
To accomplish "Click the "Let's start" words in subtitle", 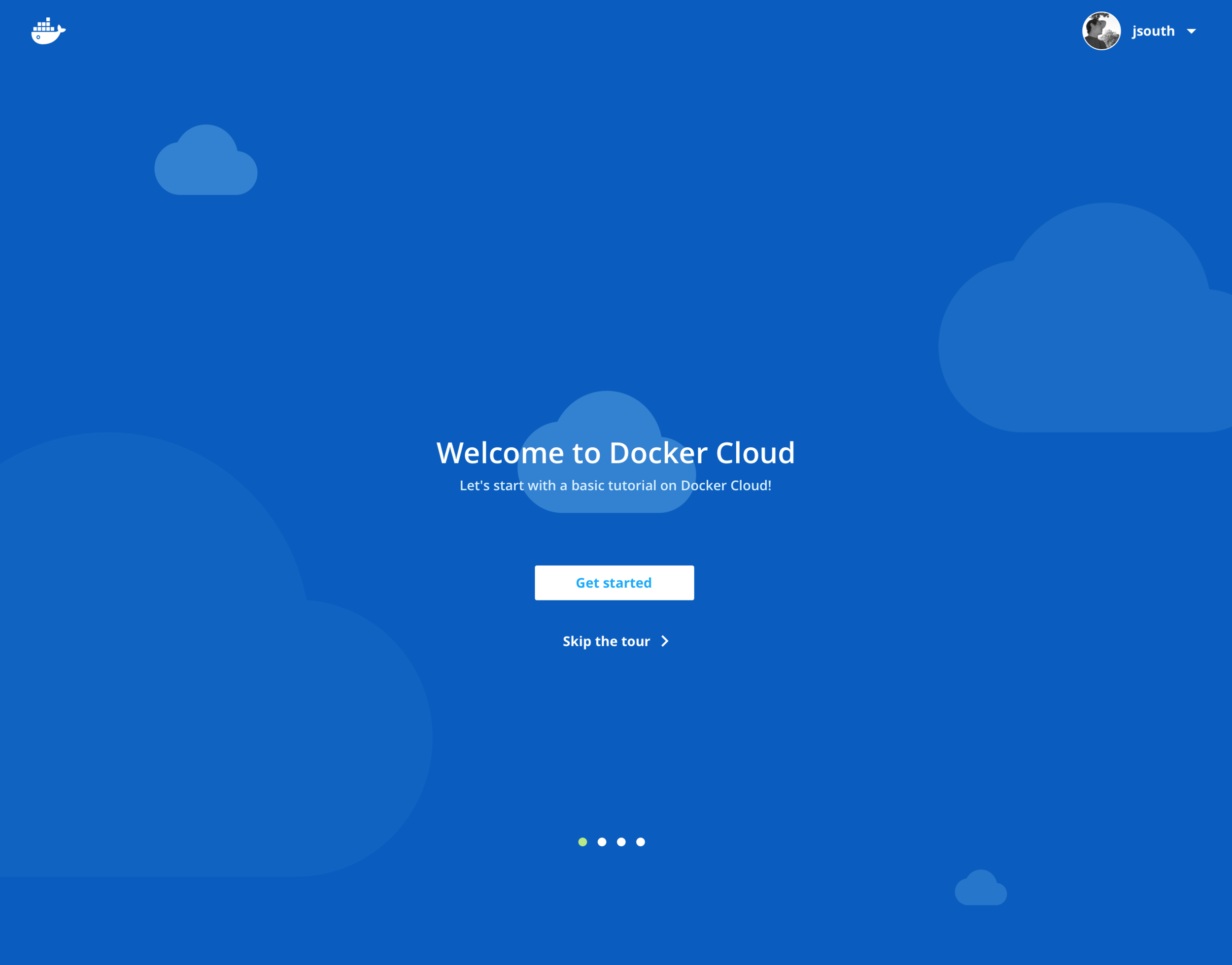I will click(x=492, y=485).
